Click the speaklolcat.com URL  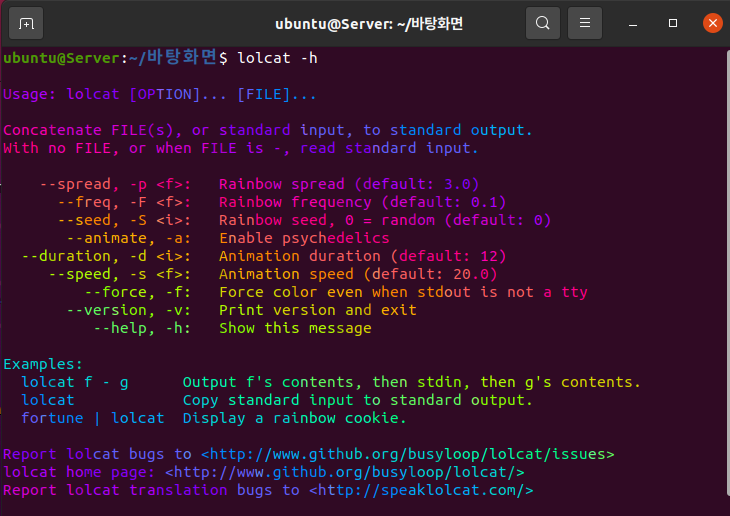click(x=421, y=490)
